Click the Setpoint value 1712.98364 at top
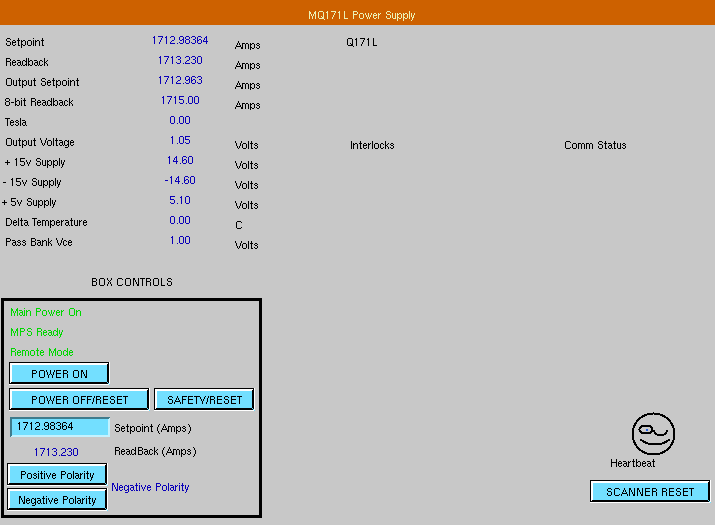Viewport: 715px width, 525px height. (180, 40)
